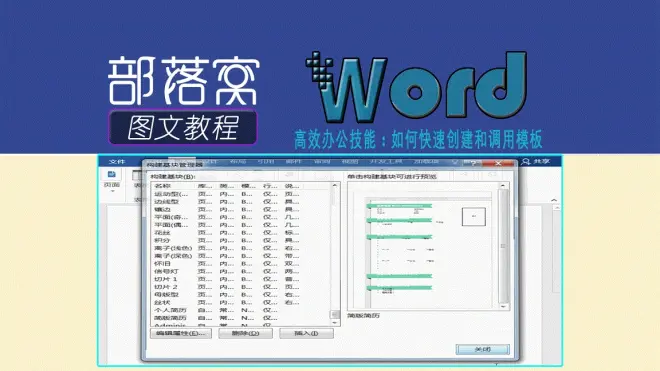Click the 编辑属性(E)... button

click(181, 334)
